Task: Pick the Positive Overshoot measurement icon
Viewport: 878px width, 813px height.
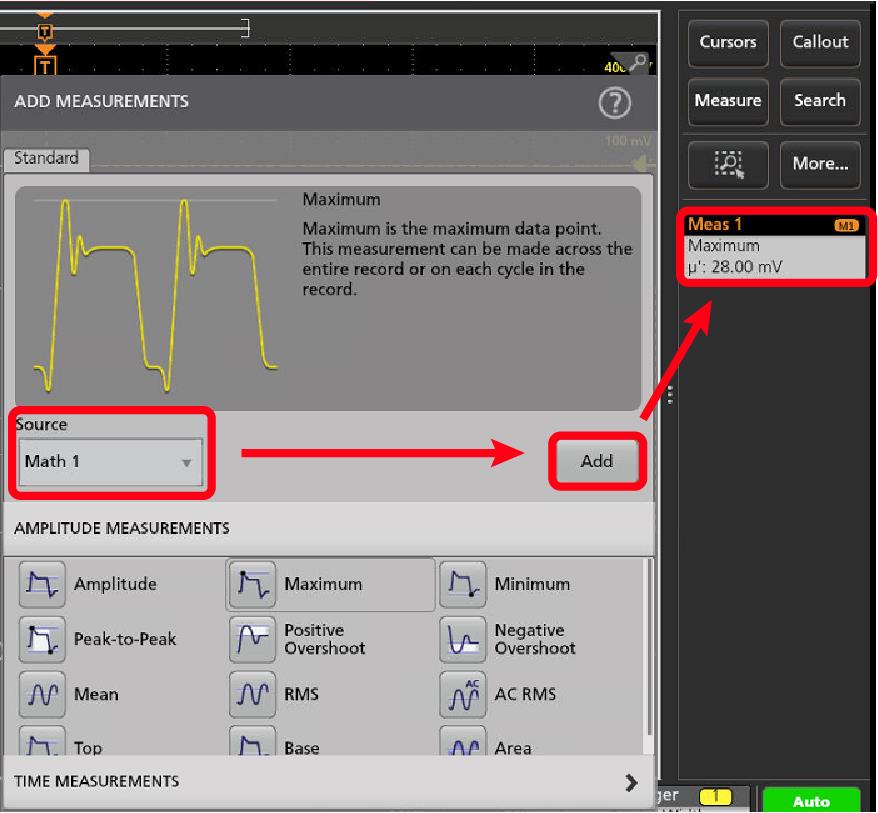Action: click(250, 639)
